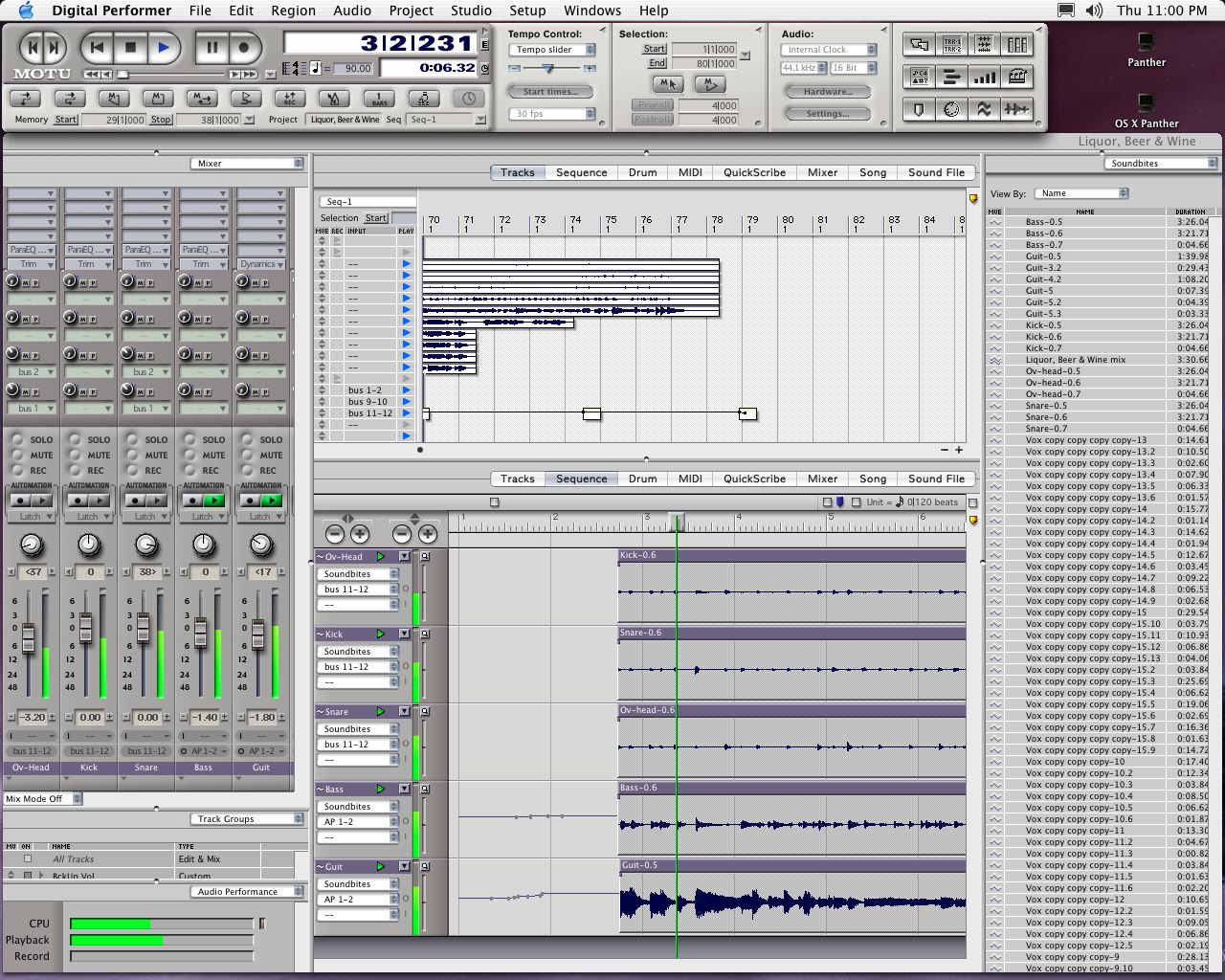The height and width of the screenshot is (980, 1225).
Task: Click the Settings... button
Action: click(828, 114)
